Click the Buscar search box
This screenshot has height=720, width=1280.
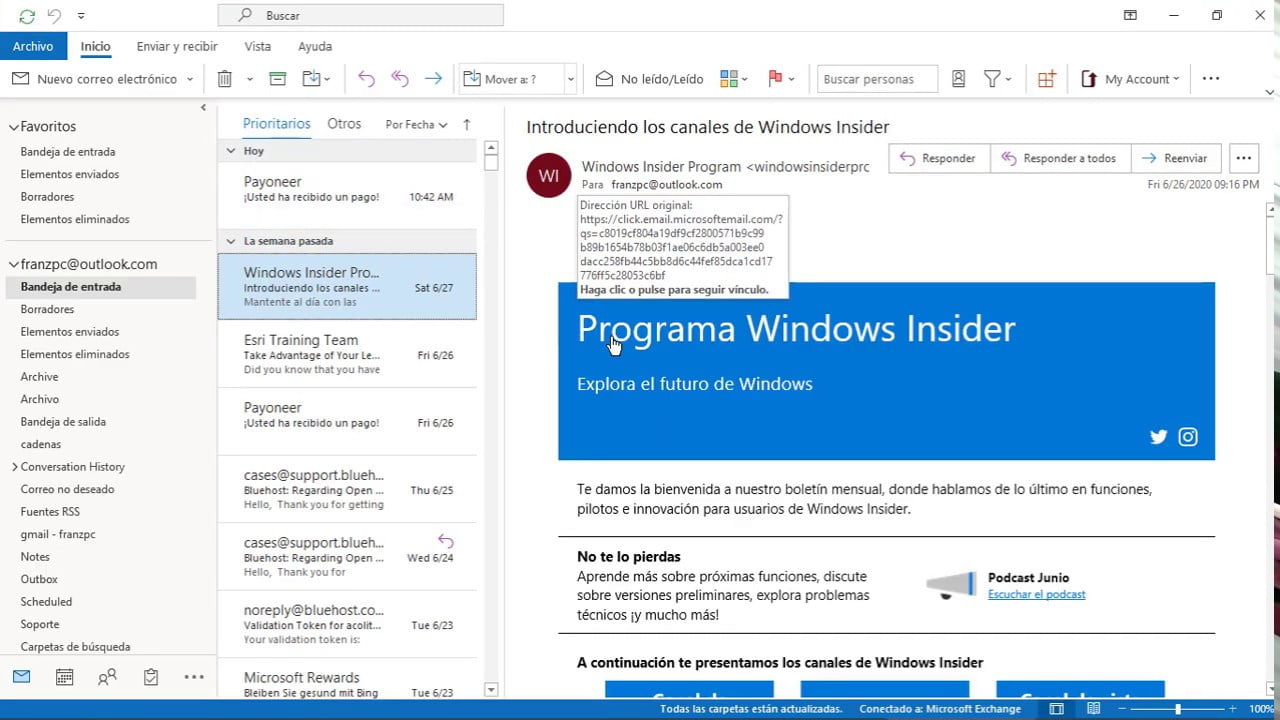coord(360,15)
